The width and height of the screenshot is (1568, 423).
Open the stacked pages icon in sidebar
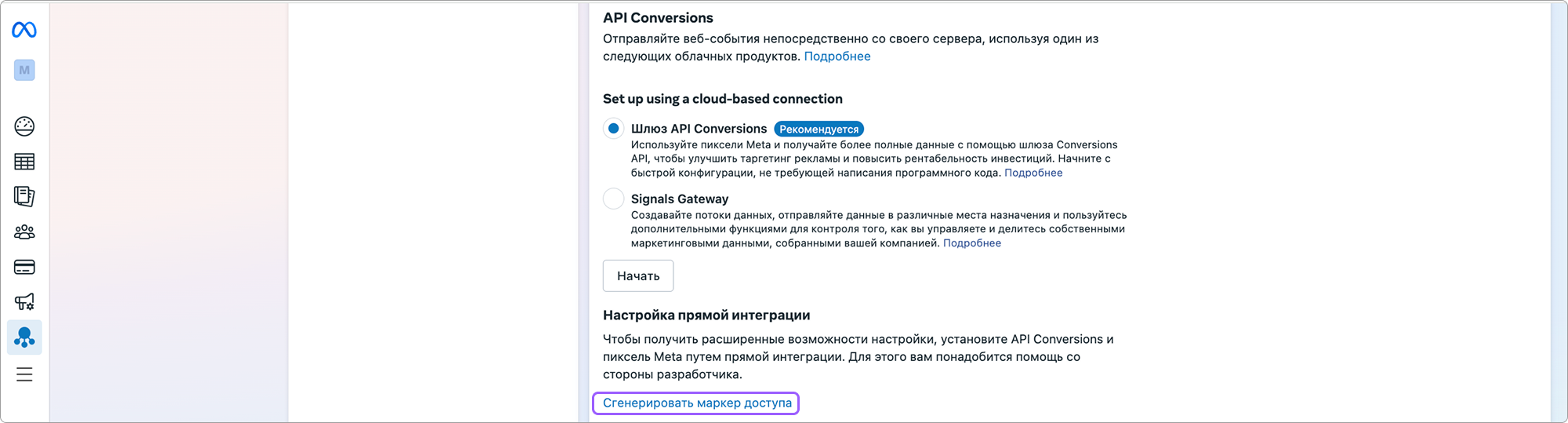[24, 196]
